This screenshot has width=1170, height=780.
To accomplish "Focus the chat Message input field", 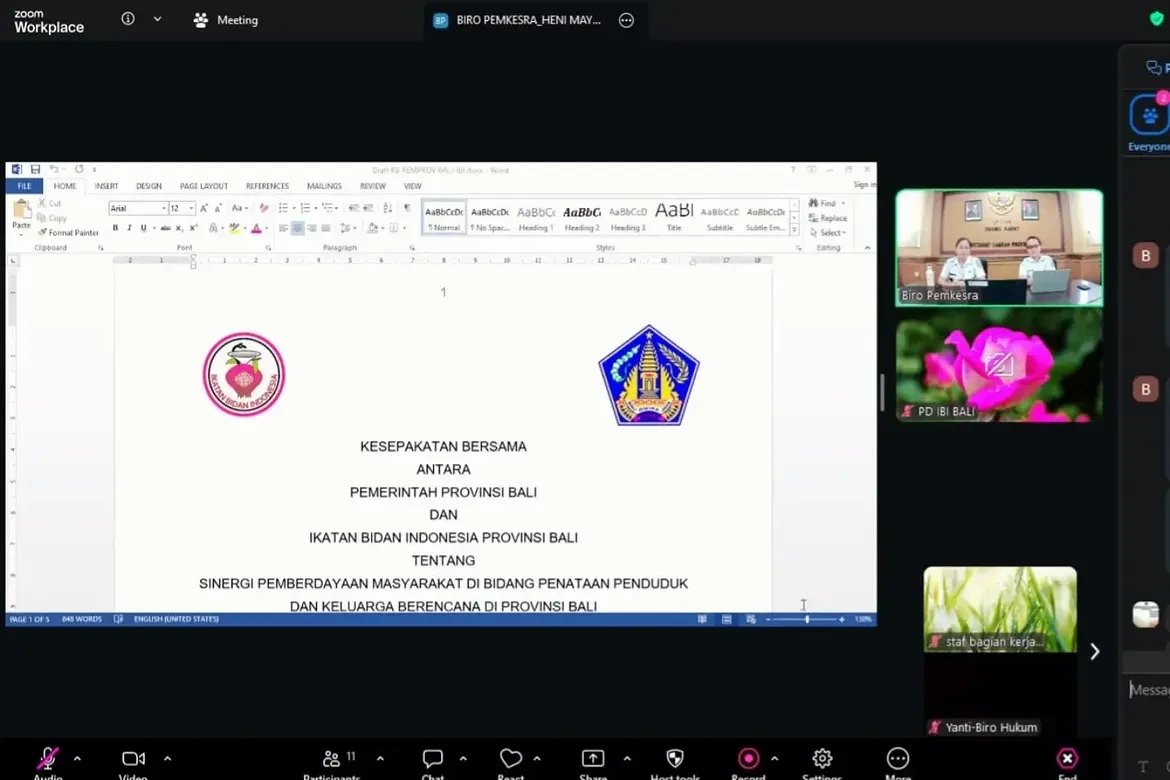I will point(1149,690).
